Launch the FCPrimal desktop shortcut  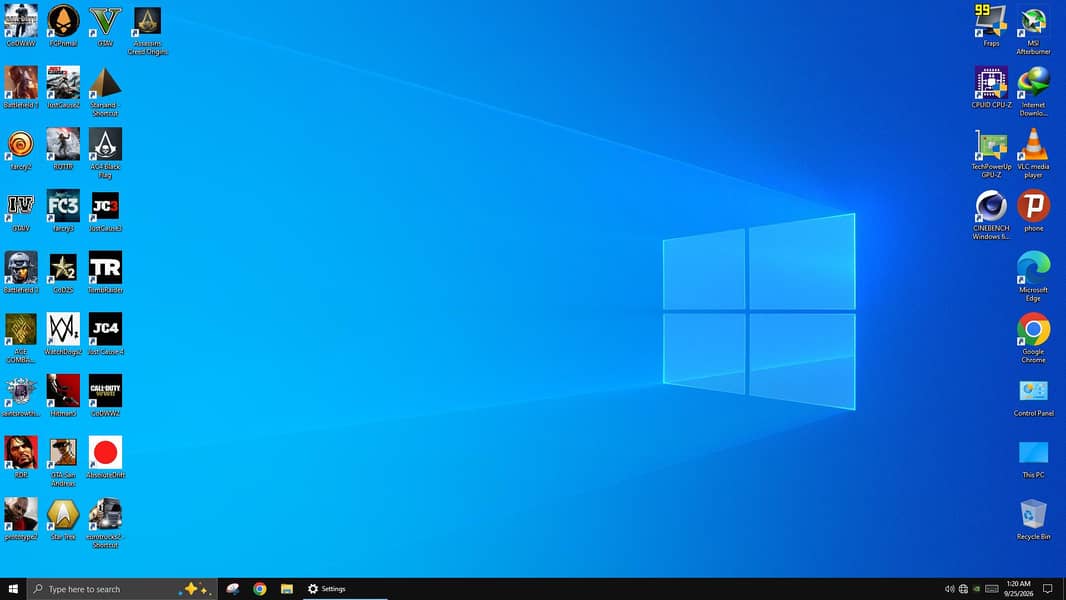63,21
